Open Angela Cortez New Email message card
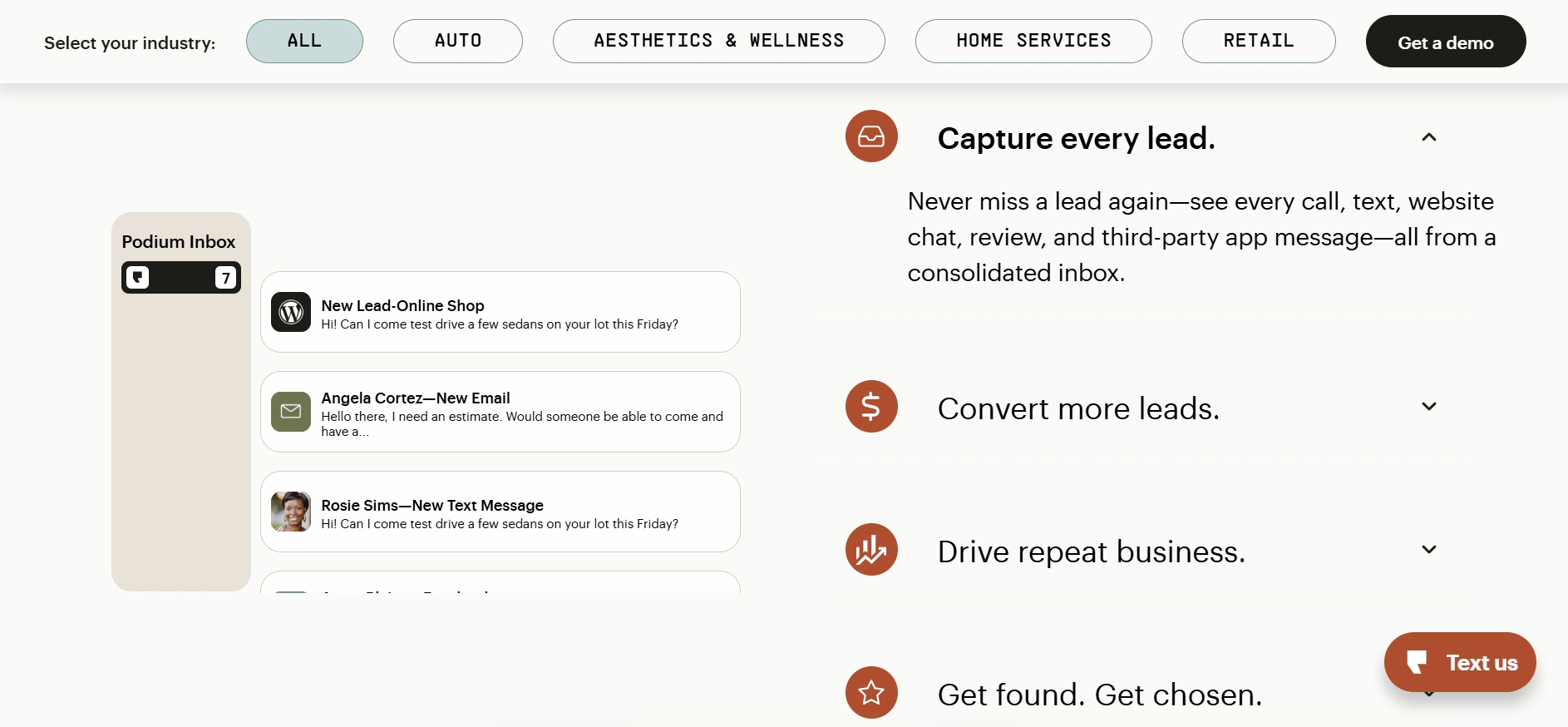The width and height of the screenshot is (1568, 727). point(500,412)
